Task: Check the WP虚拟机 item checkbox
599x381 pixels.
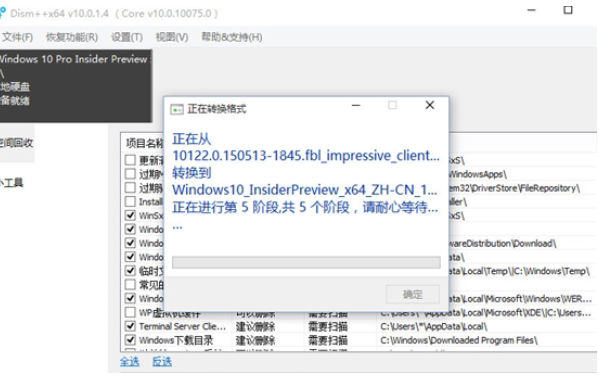Action: click(x=130, y=312)
